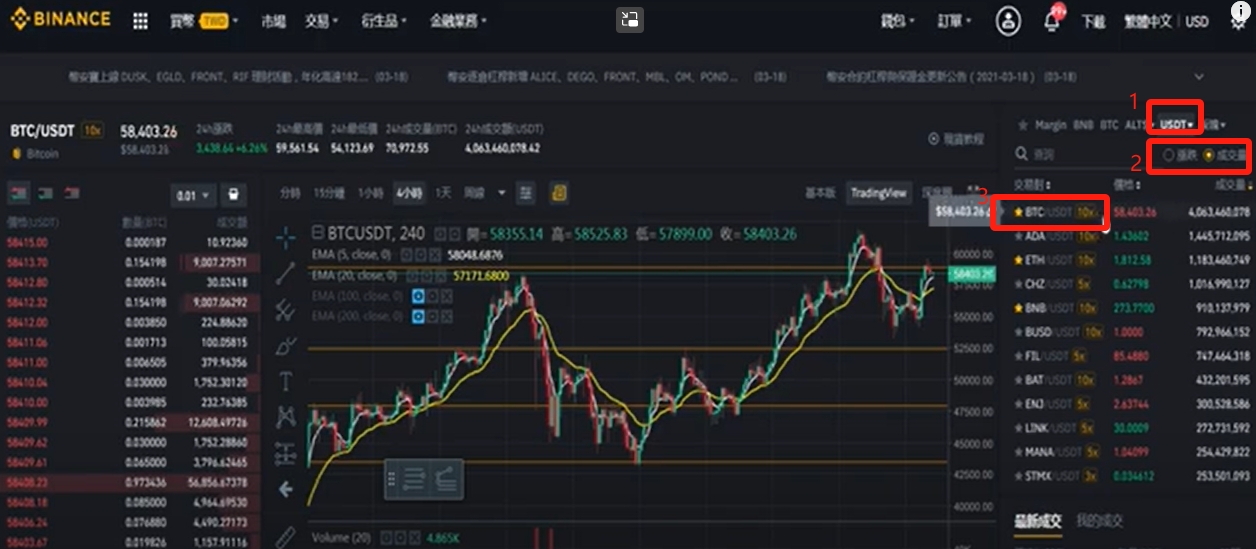
Task: Open the Download link in header
Action: click(1093, 21)
